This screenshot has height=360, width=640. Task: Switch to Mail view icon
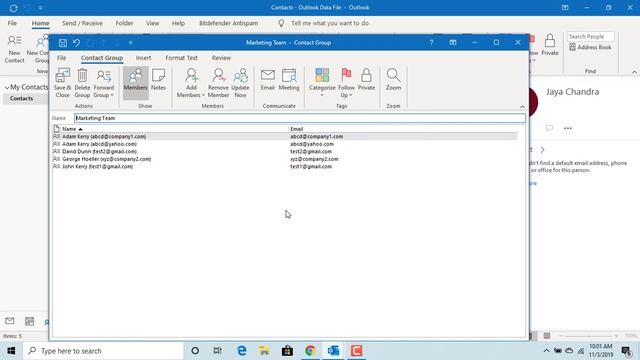10,321
